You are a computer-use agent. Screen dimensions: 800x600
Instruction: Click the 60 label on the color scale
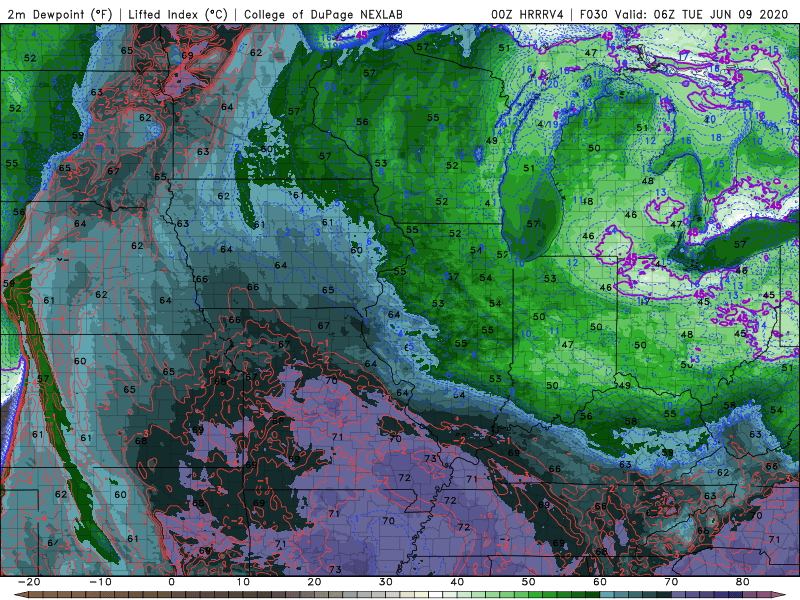coord(600,582)
